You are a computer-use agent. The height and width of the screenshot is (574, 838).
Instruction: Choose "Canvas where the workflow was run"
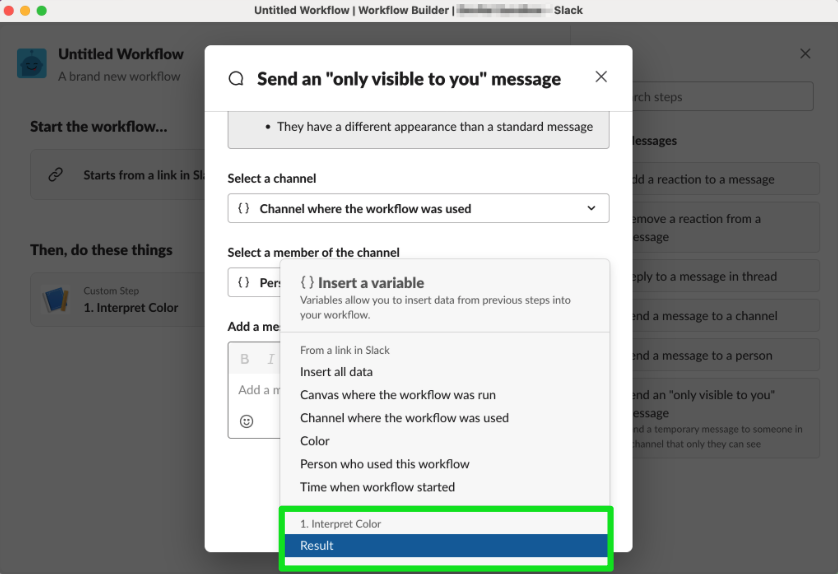397,395
